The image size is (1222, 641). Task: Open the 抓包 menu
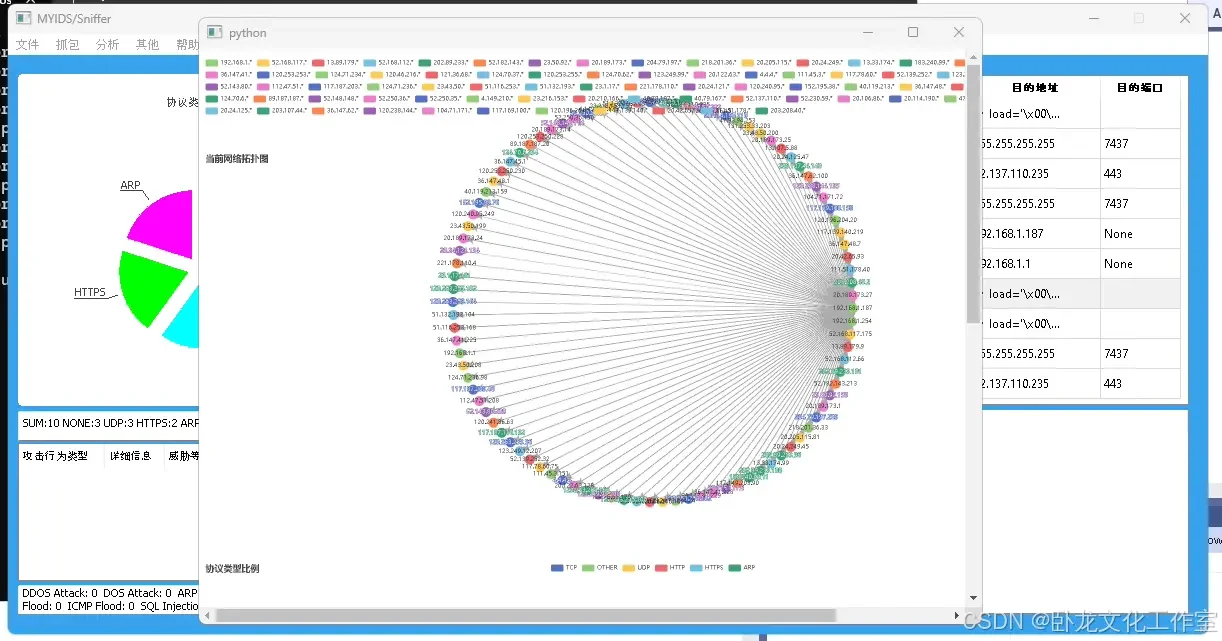click(67, 45)
